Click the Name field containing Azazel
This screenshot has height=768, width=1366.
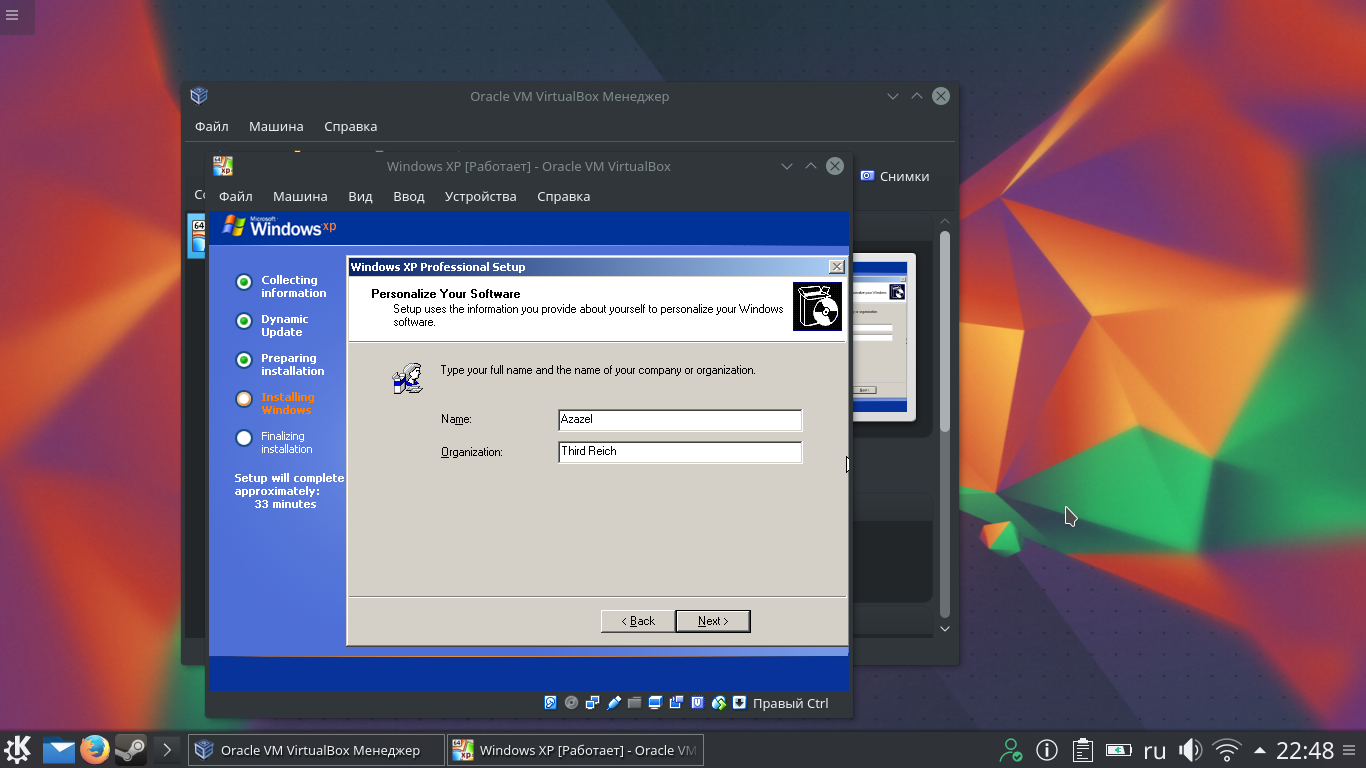click(680, 420)
